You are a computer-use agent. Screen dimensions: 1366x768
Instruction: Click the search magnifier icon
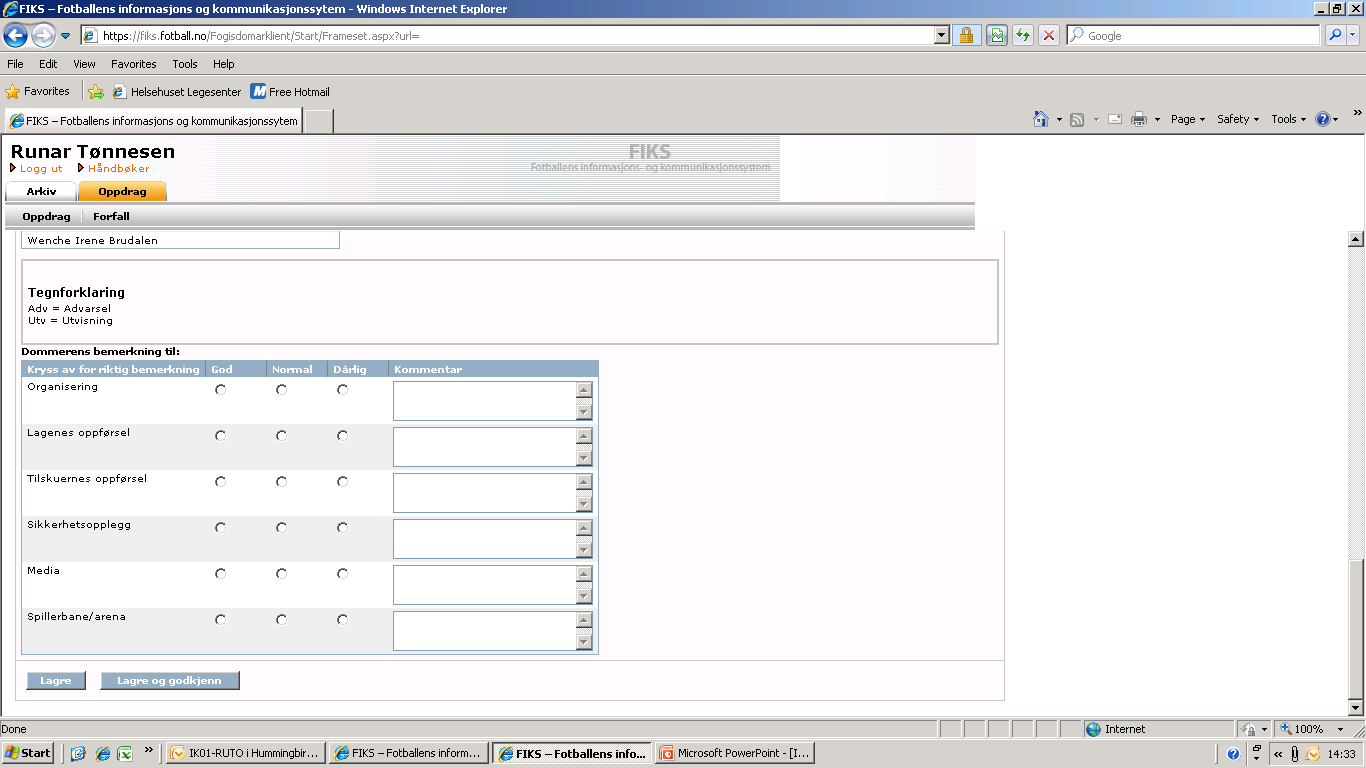1335,35
